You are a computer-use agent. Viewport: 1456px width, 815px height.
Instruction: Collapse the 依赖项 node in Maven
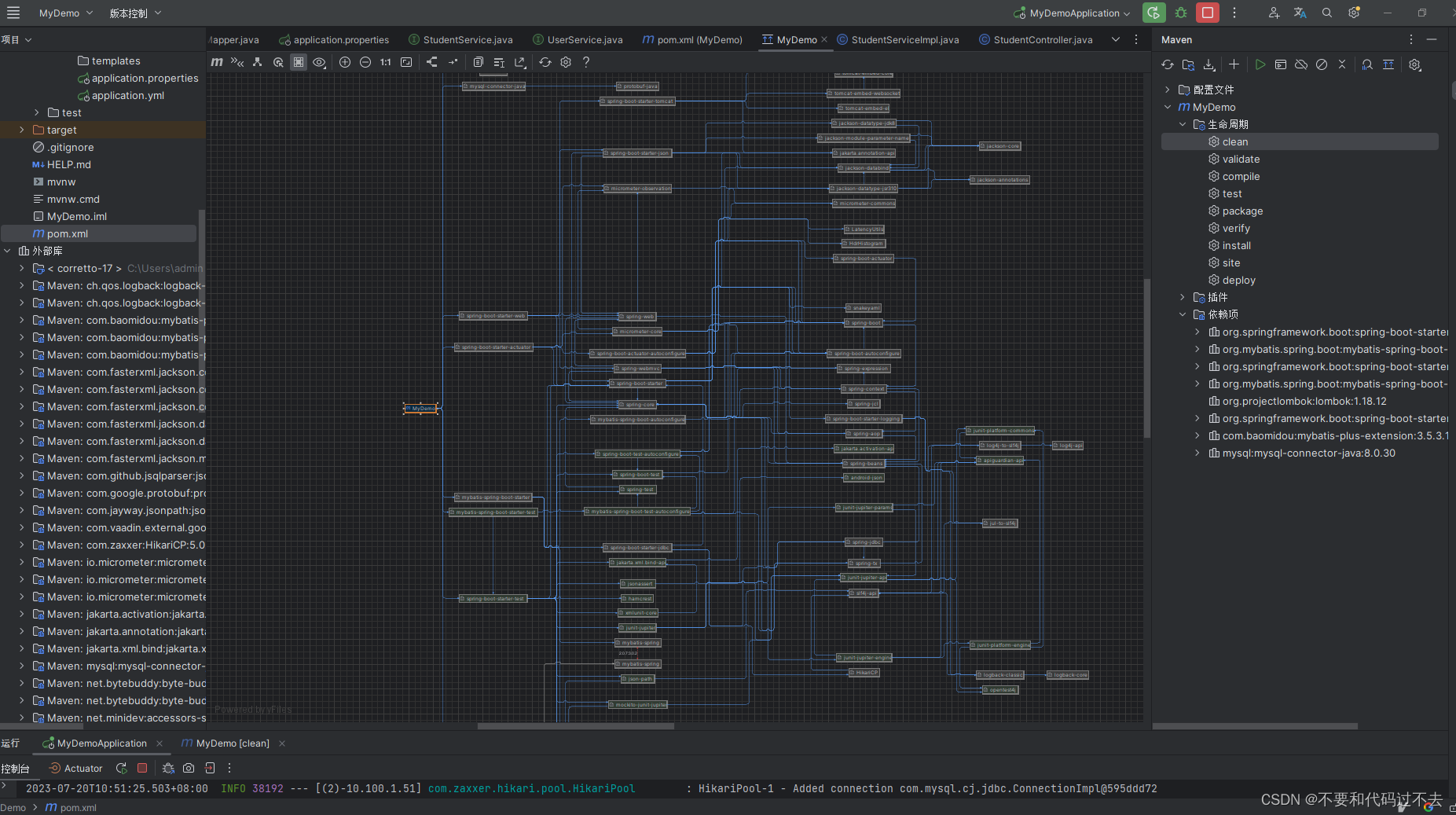(1183, 314)
